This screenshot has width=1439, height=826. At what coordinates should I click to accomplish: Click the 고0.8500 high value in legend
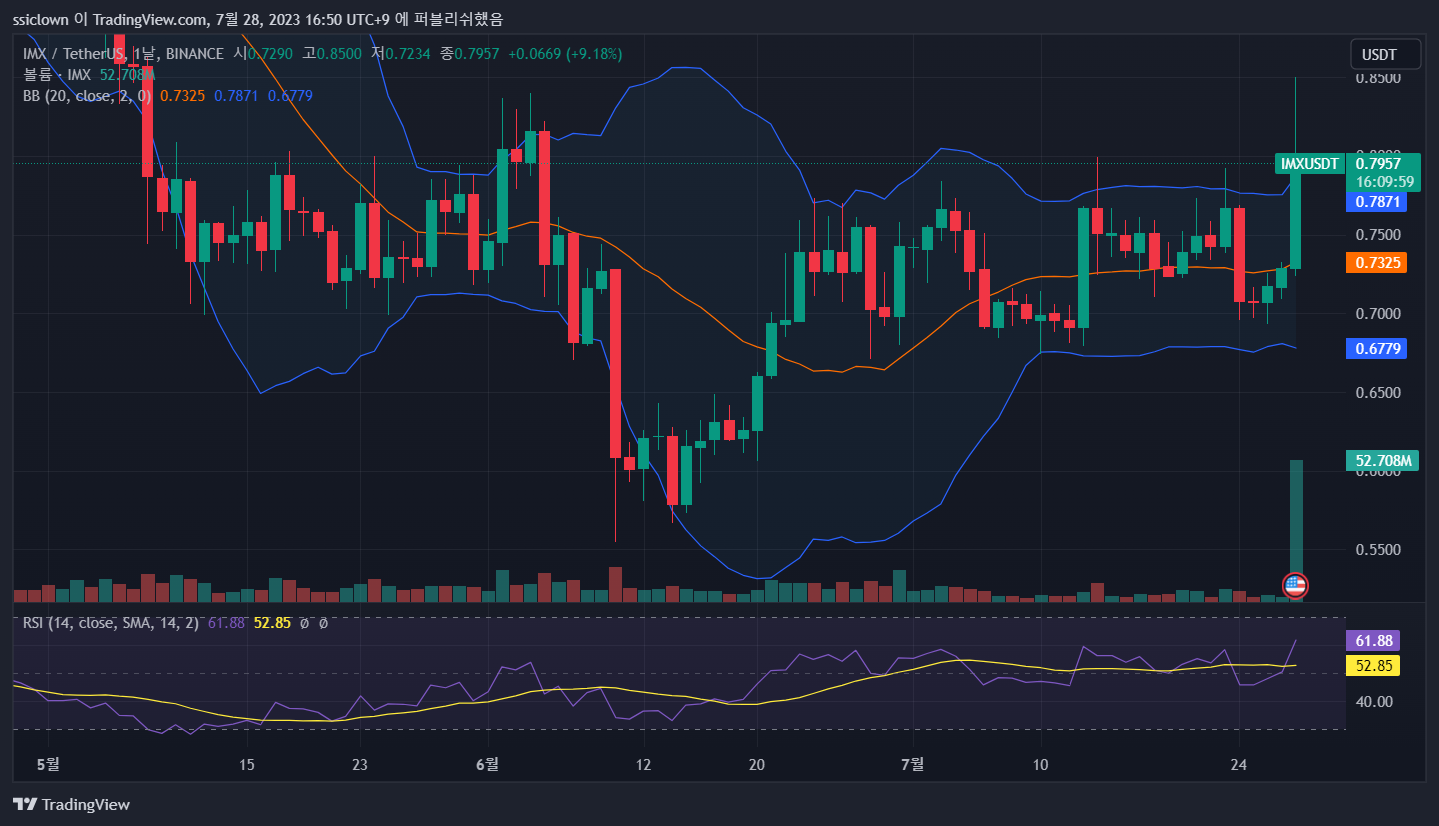(x=333, y=53)
